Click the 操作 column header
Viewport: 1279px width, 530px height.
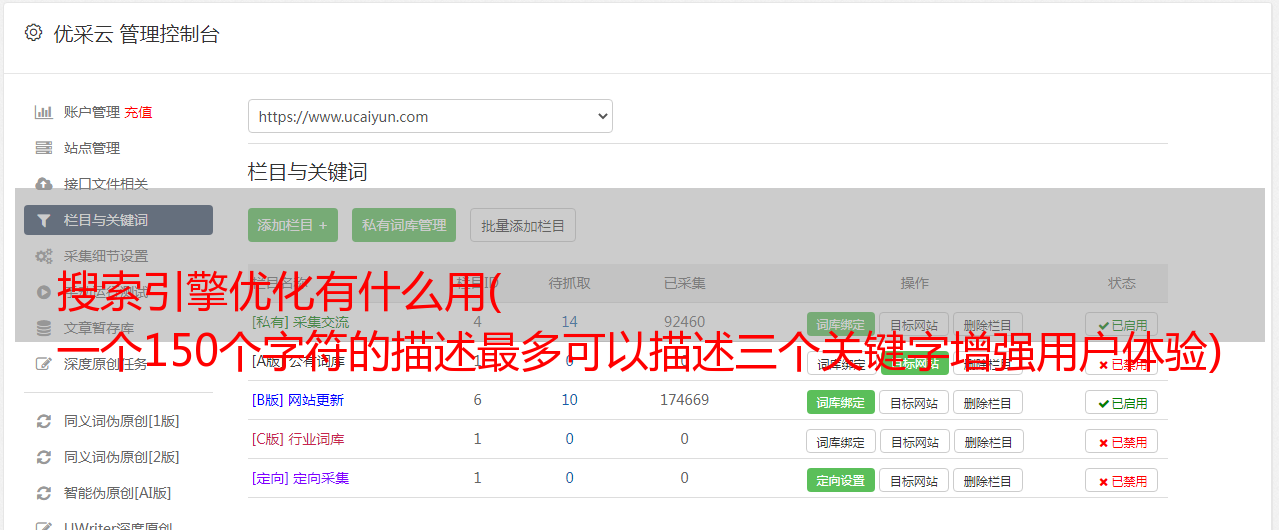[x=914, y=283]
